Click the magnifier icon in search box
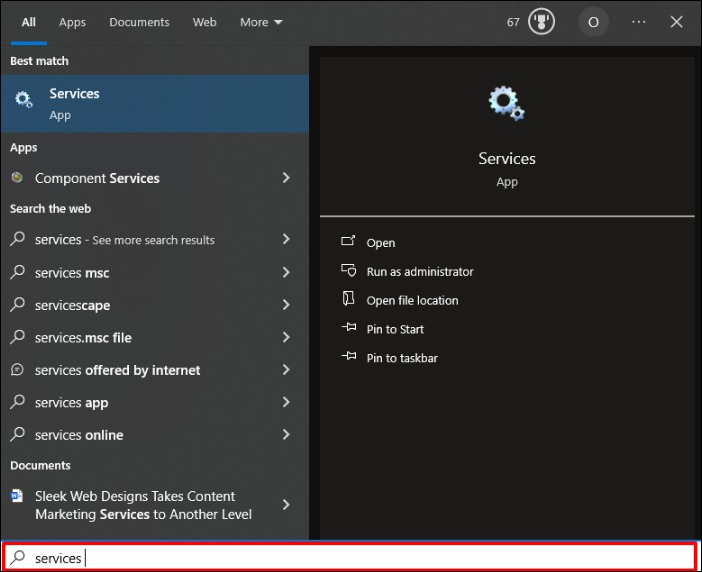 click(x=18, y=557)
